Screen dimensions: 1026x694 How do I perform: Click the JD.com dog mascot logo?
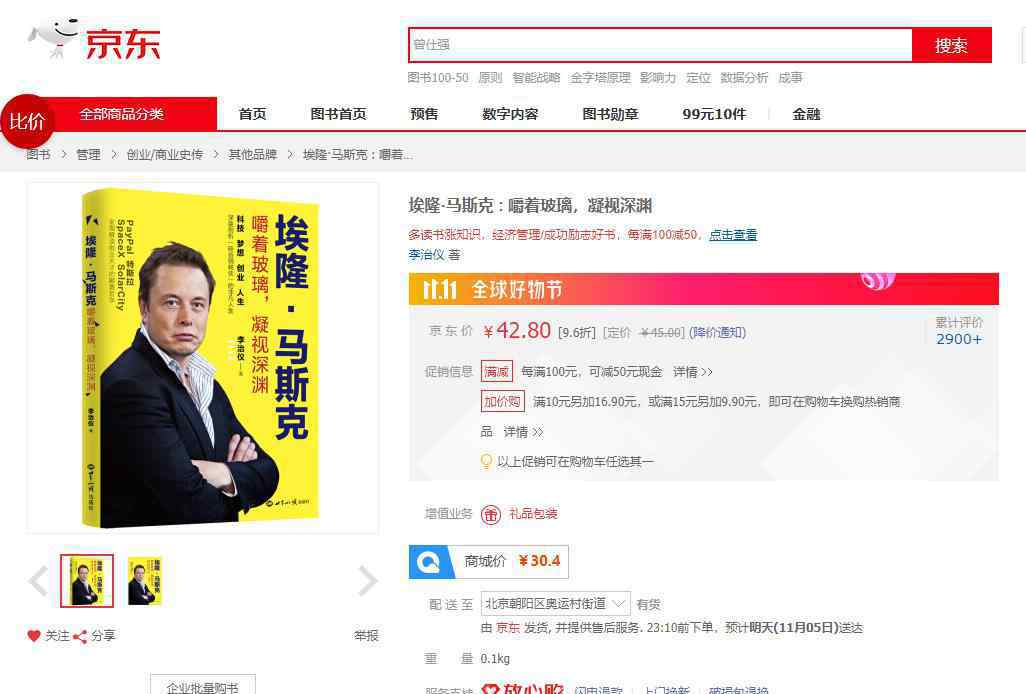pos(54,39)
